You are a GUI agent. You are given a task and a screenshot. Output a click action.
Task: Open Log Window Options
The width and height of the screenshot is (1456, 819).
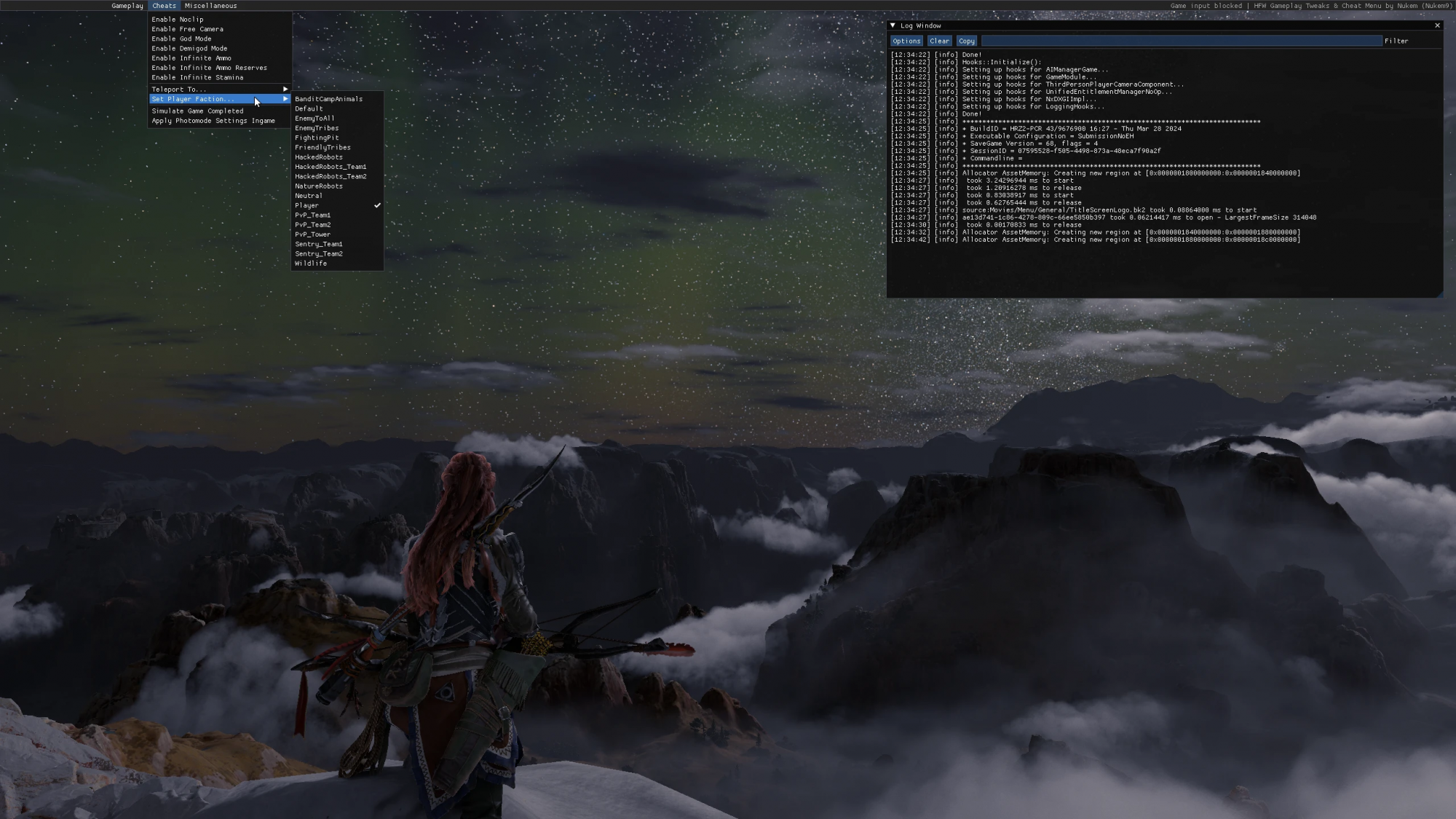tap(906, 41)
